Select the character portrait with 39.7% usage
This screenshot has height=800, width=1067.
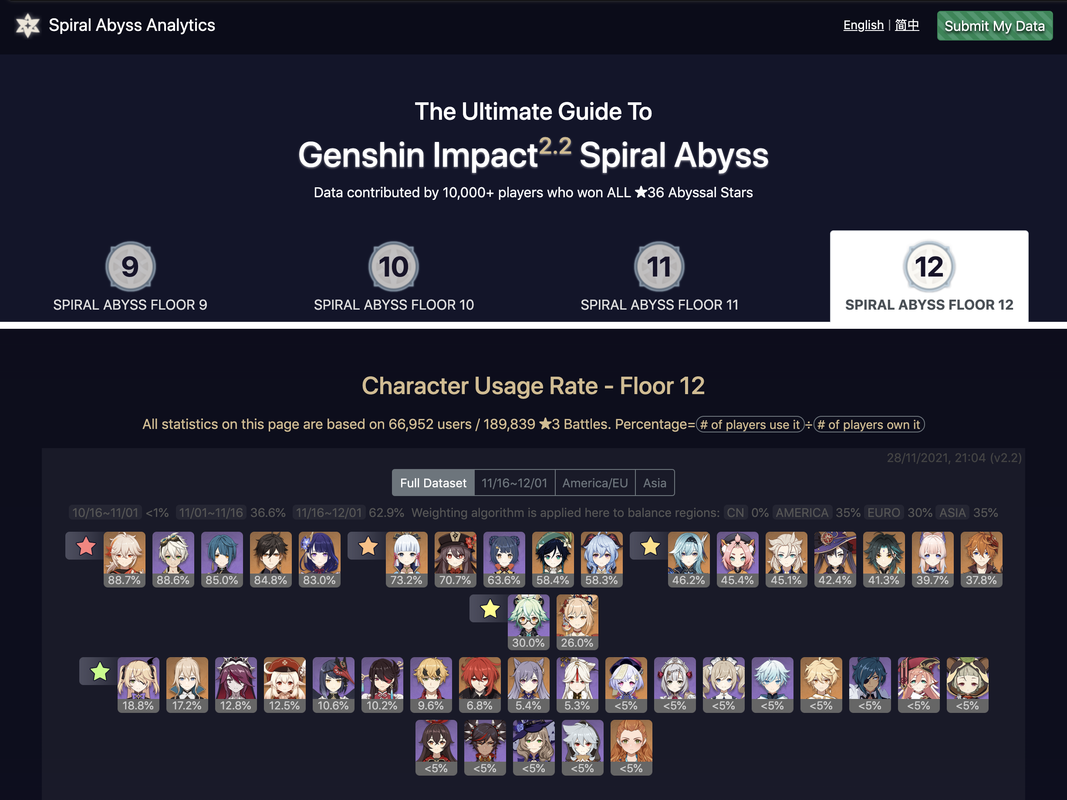click(933, 559)
